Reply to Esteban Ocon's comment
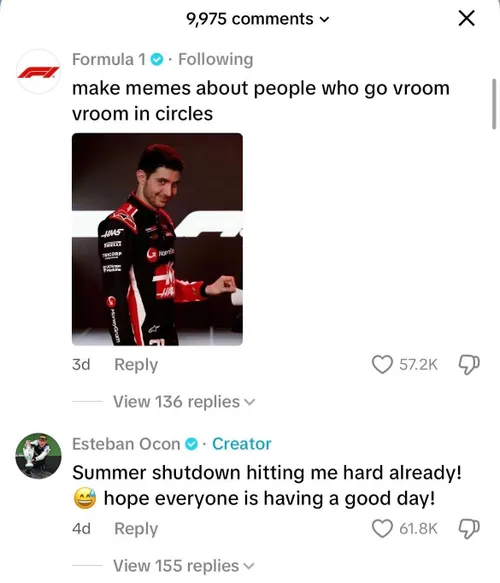500x583 pixels. click(x=136, y=529)
